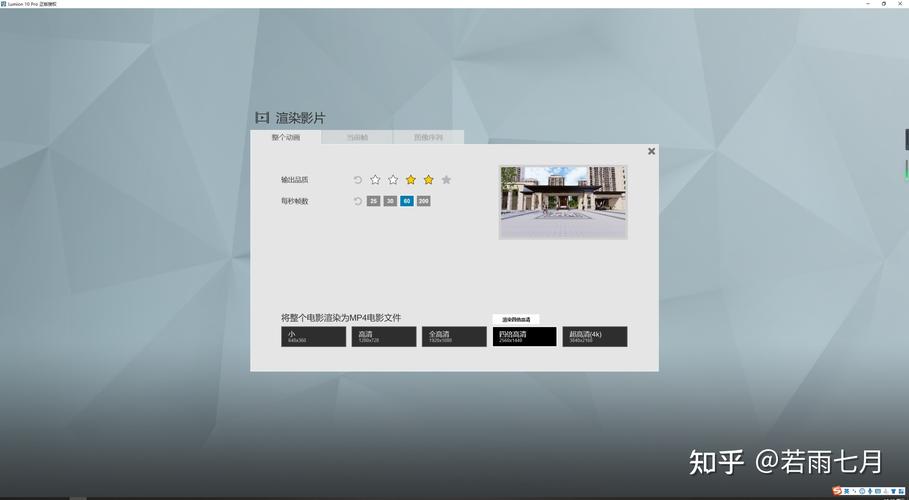
Task: Set output quality to second star
Action: pyautogui.click(x=393, y=180)
